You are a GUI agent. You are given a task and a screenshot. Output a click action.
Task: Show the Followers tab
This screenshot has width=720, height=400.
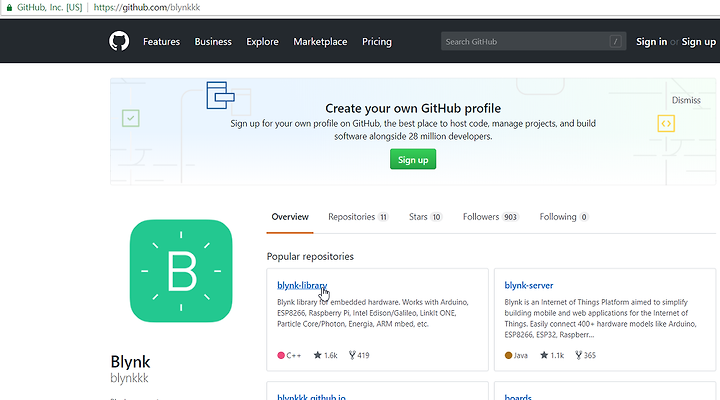click(x=491, y=217)
